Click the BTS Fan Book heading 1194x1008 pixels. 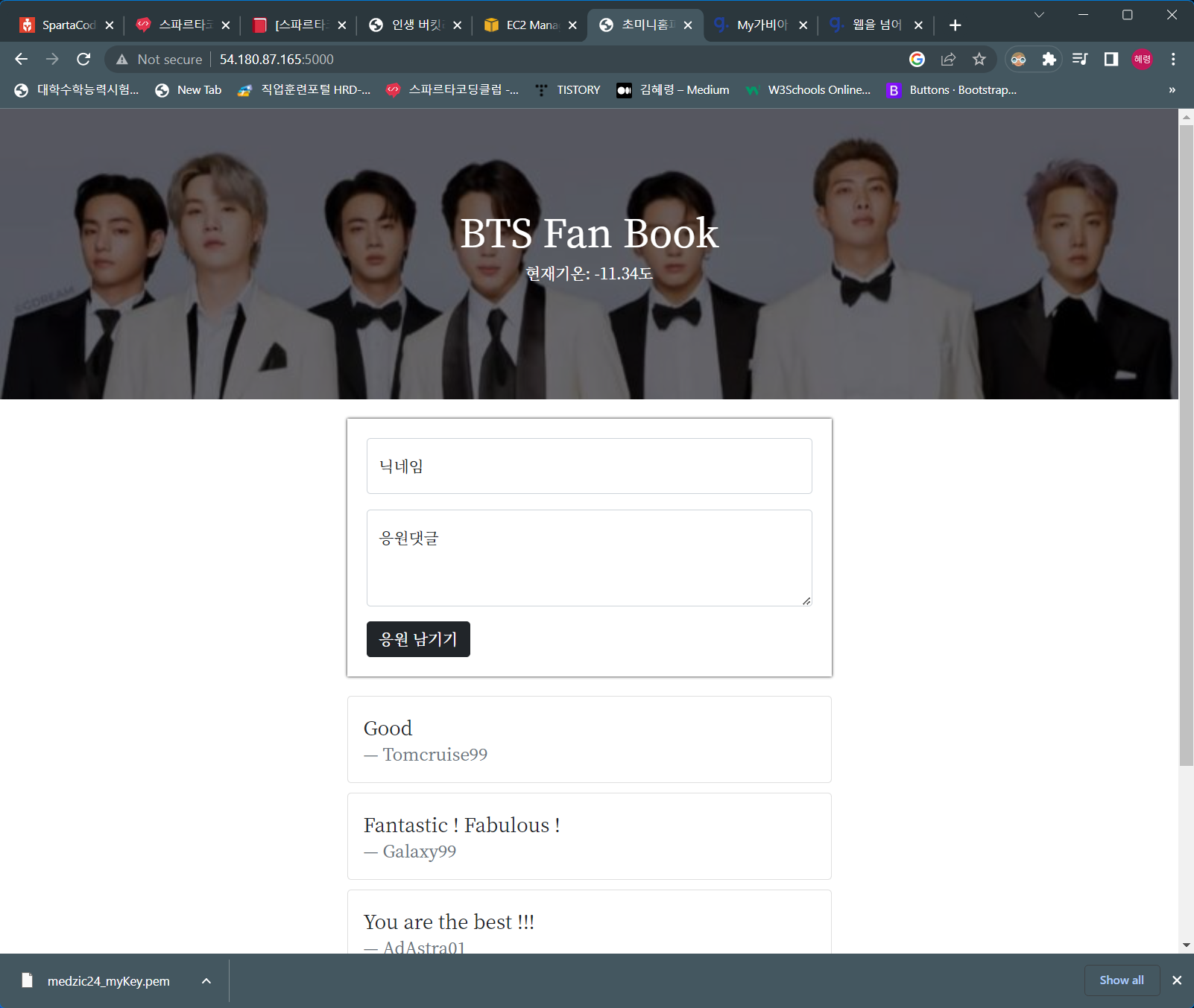[589, 233]
